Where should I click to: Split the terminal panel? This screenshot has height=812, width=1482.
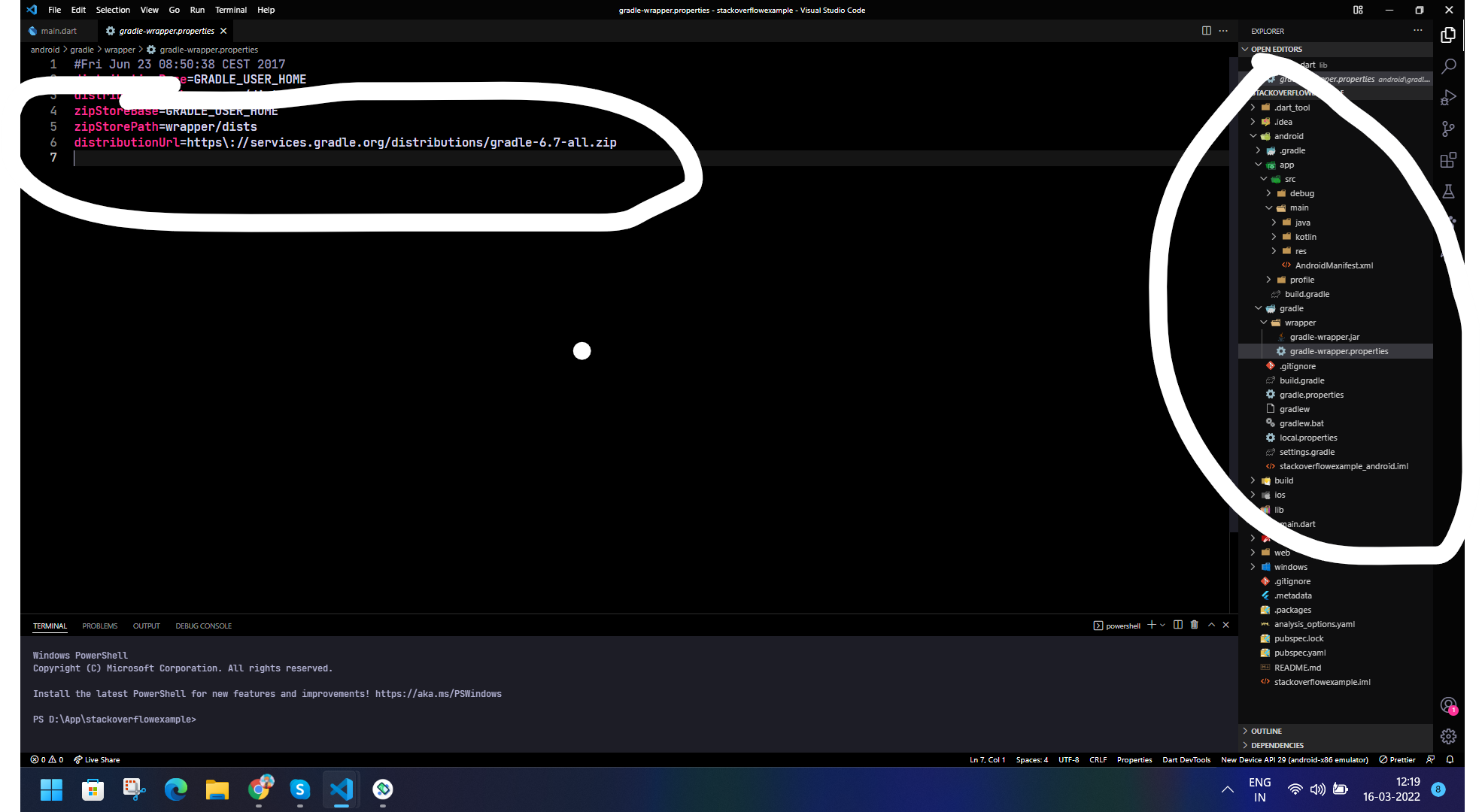1178,625
